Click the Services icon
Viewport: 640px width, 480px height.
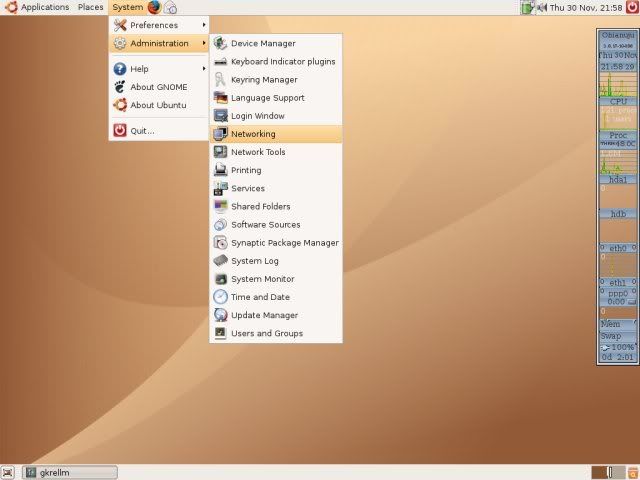tap(220, 188)
